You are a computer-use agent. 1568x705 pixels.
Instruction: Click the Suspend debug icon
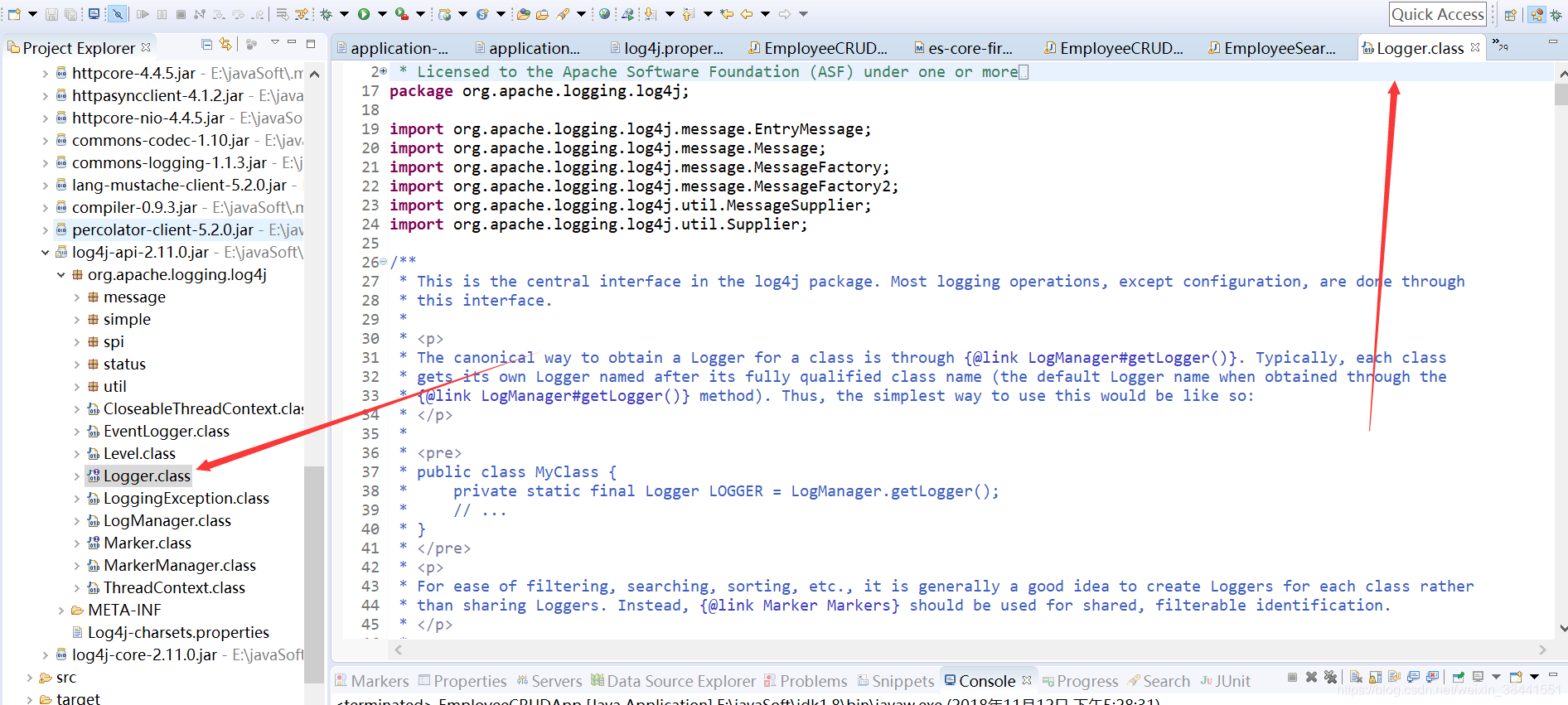(x=162, y=14)
